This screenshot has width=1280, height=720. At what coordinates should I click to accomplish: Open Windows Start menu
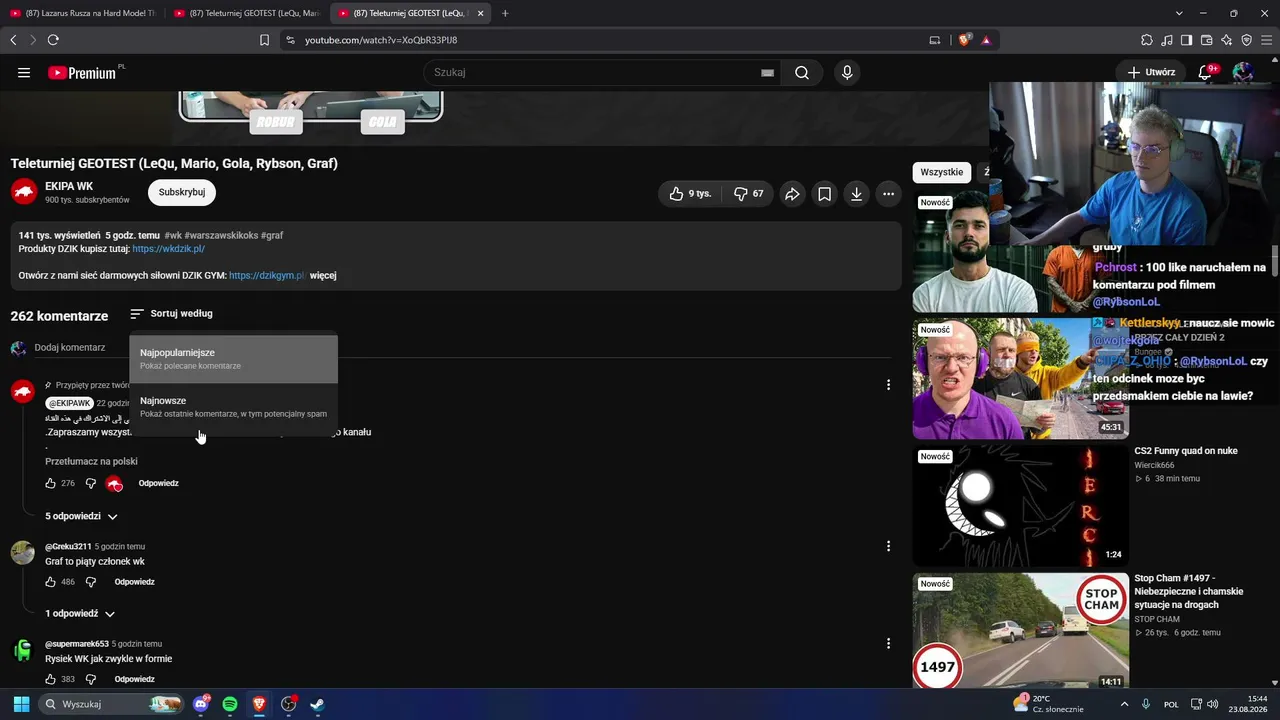(21, 704)
